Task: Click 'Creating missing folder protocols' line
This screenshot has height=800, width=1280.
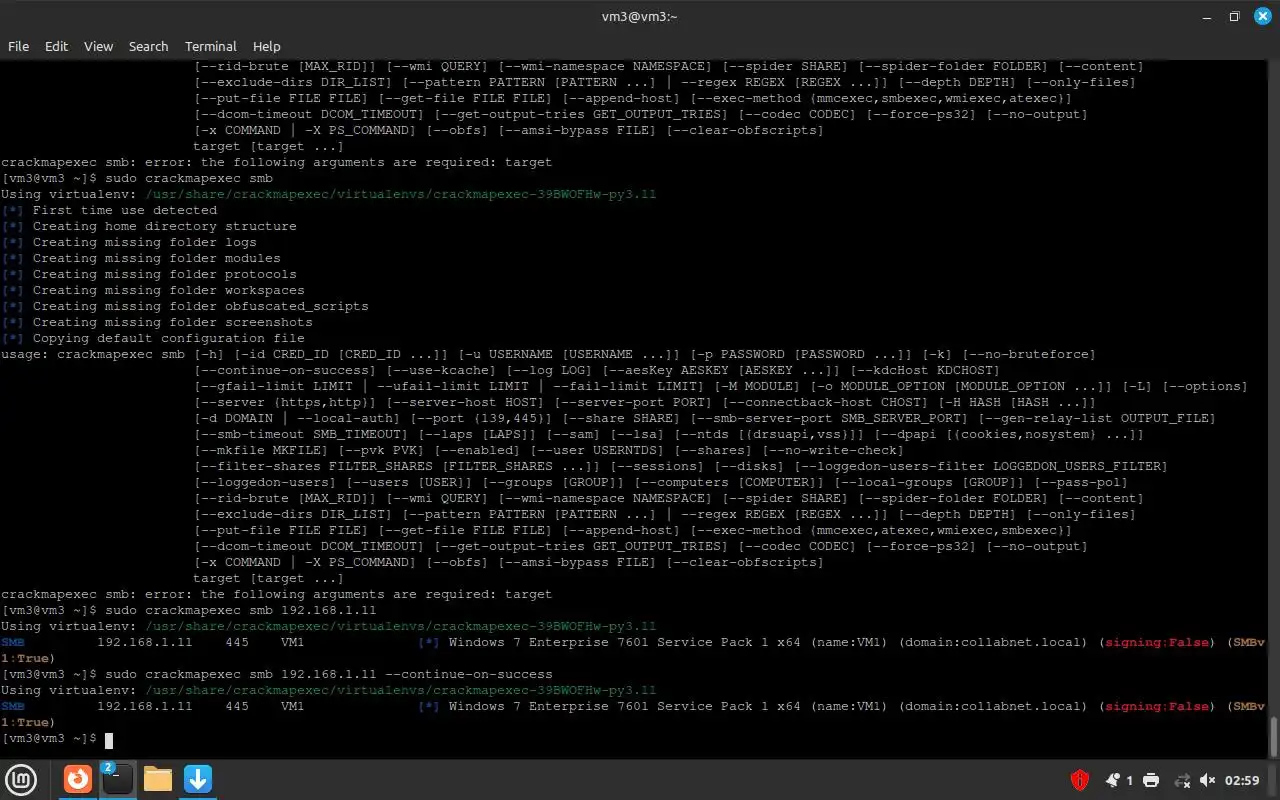Action: click(x=165, y=274)
